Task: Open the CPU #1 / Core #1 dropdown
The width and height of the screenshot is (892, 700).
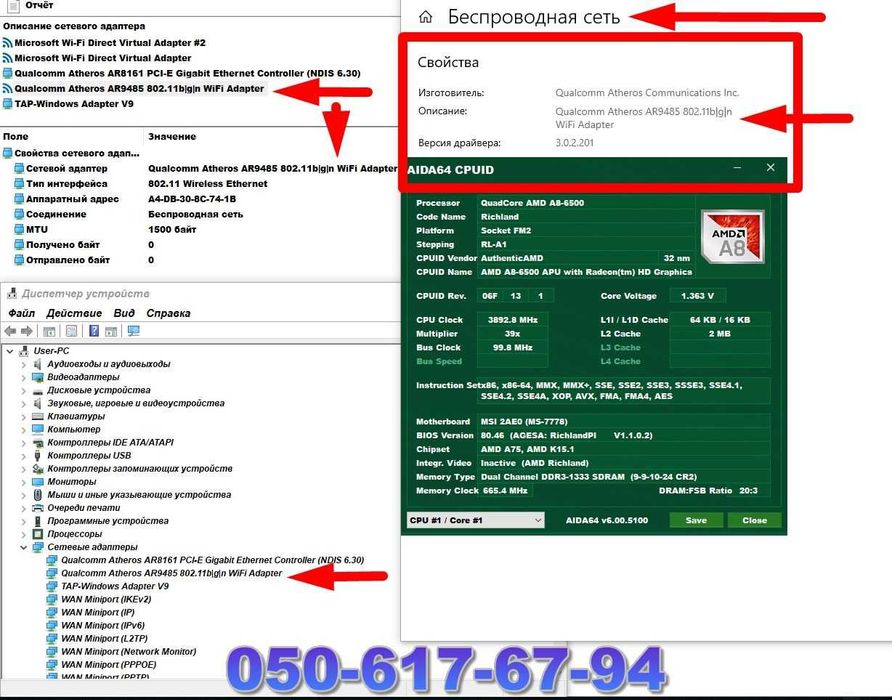Action: click(476, 520)
